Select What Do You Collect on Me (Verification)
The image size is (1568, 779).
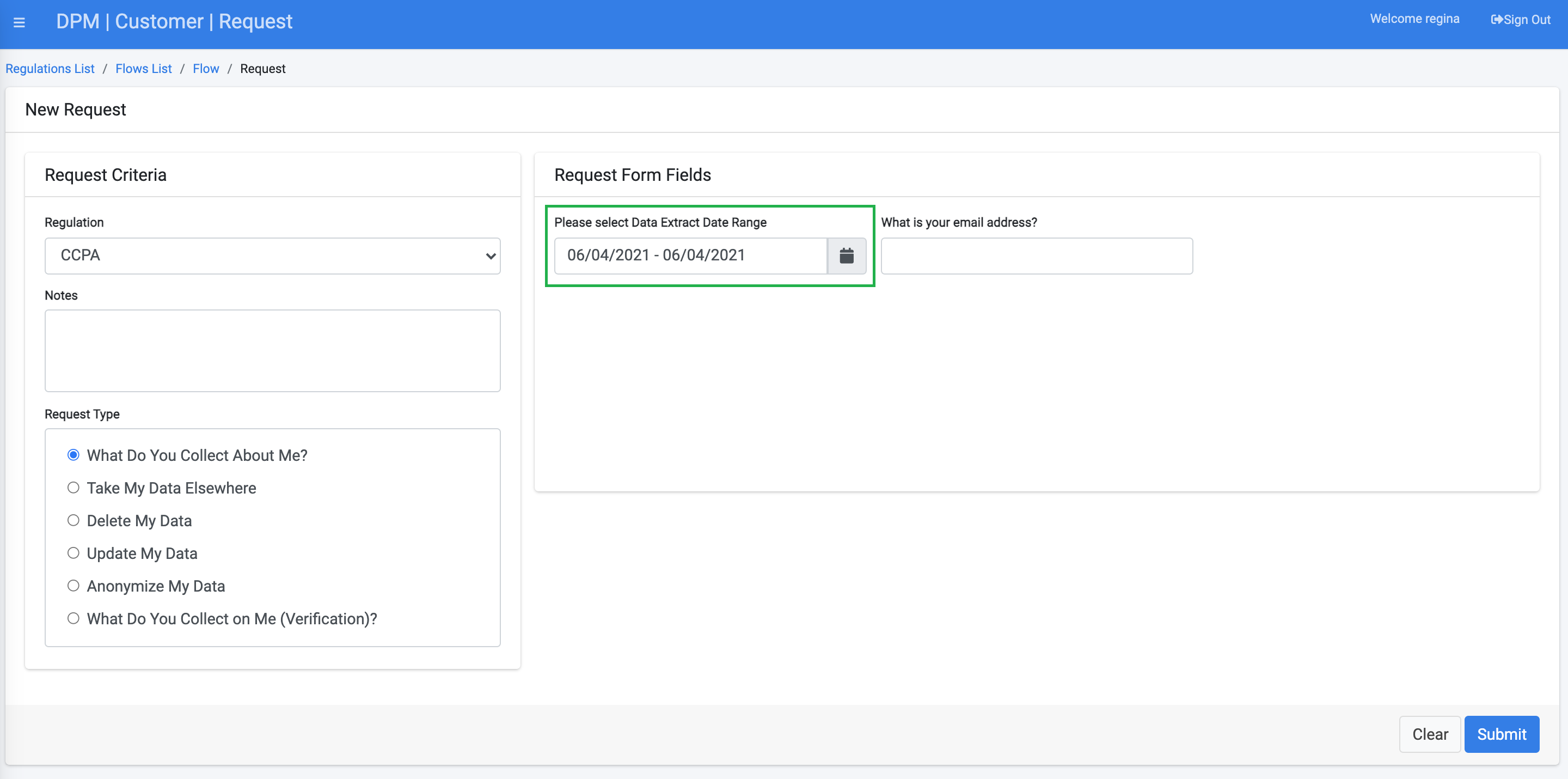click(x=73, y=619)
